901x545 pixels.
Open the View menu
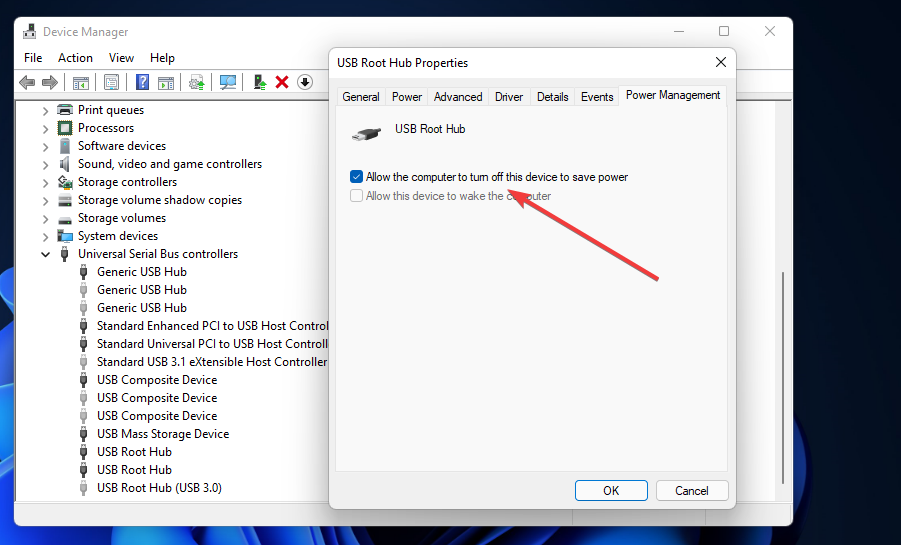click(x=121, y=57)
